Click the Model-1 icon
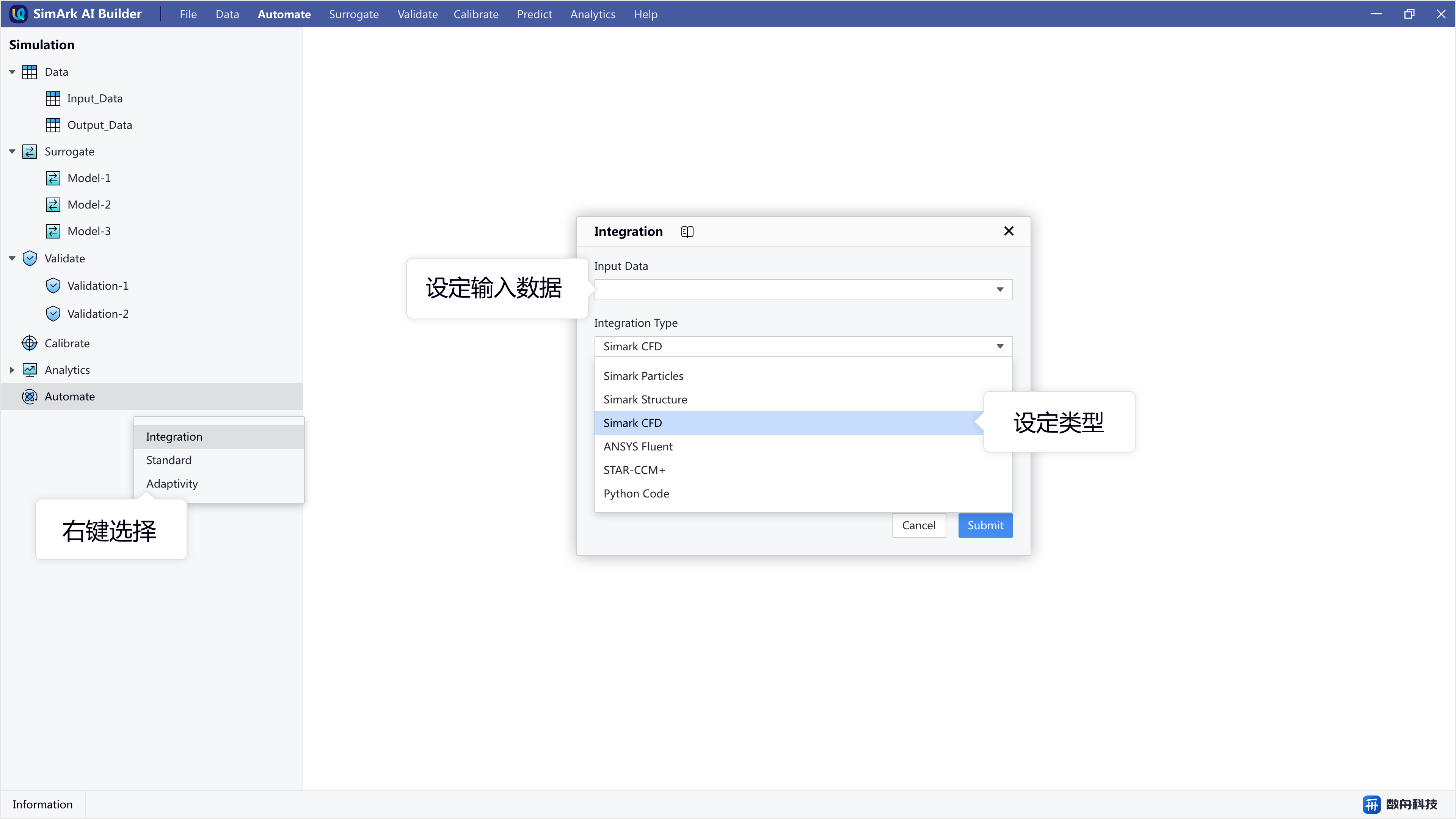 click(53, 178)
